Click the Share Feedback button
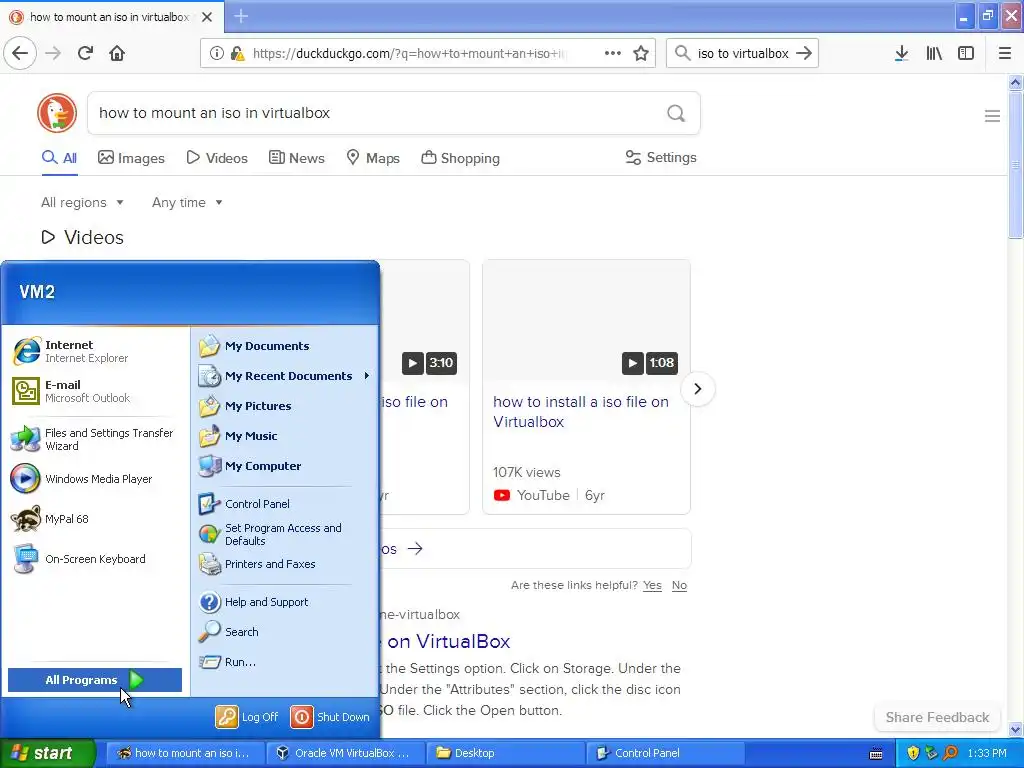This screenshot has width=1024, height=768. pos(937,717)
